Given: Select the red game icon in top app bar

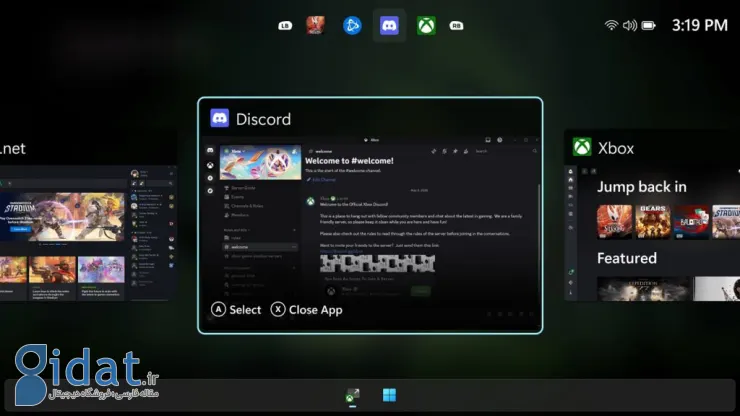Looking at the screenshot, I should pyautogui.click(x=315, y=25).
